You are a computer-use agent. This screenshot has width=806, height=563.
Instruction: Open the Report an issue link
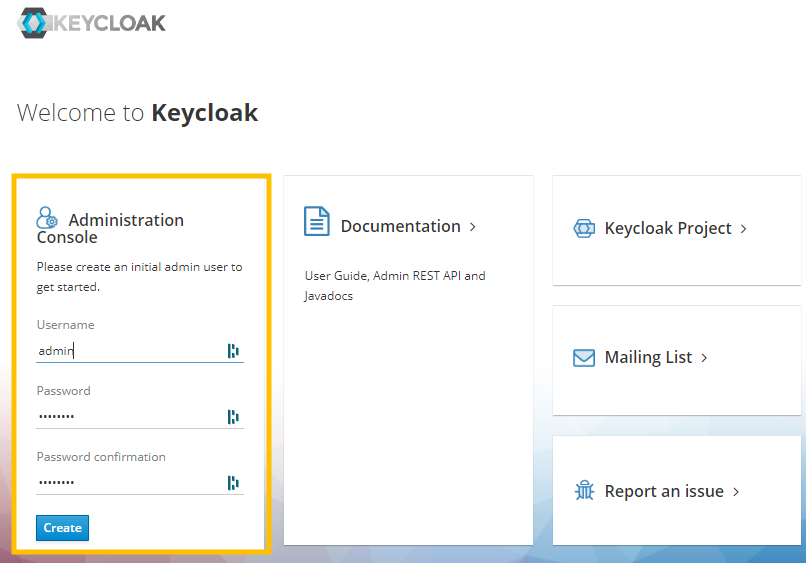coord(664,491)
